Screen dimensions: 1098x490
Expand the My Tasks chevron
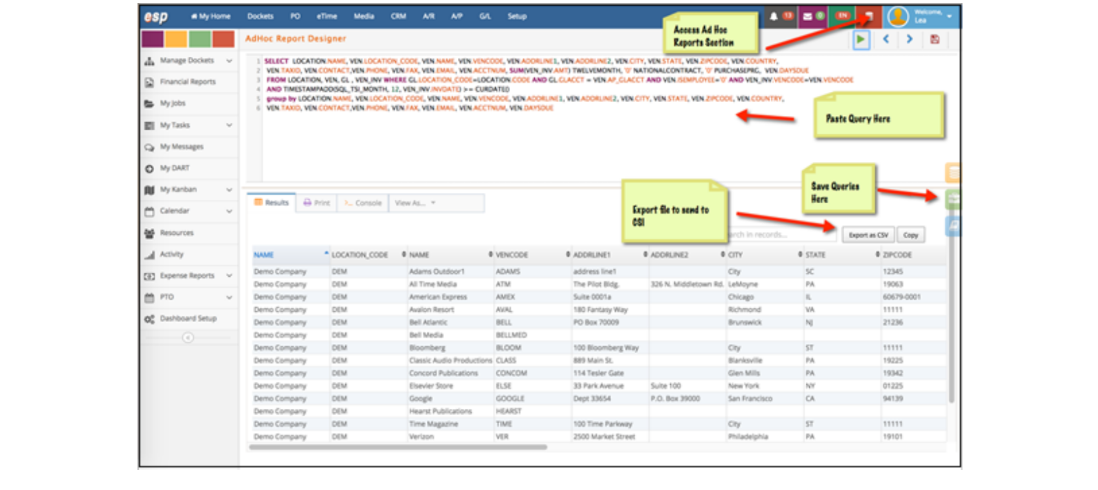[229, 125]
